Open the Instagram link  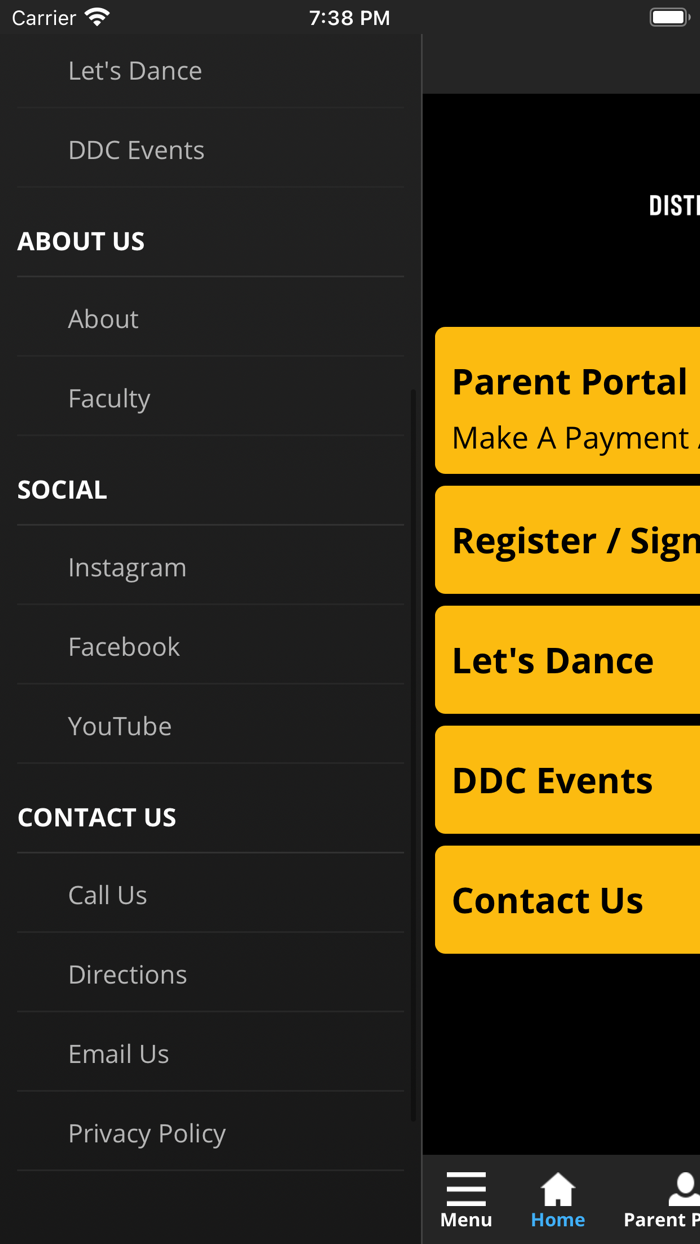(x=127, y=567)
